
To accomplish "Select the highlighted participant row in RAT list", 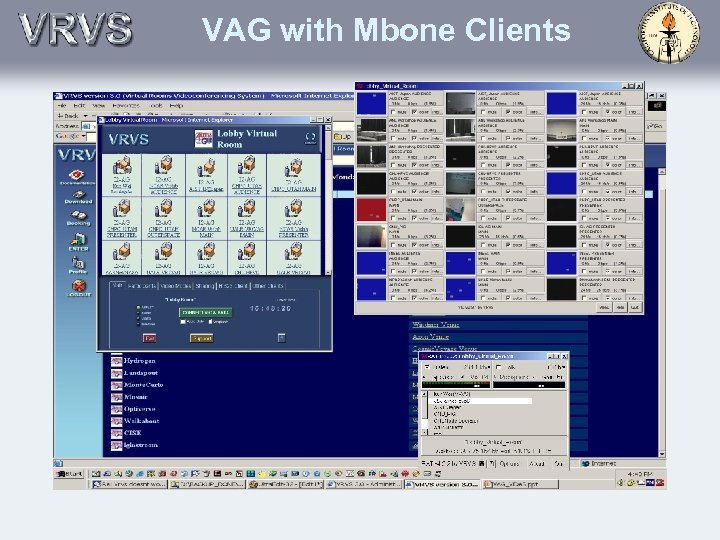I will [x=480, y=401].
